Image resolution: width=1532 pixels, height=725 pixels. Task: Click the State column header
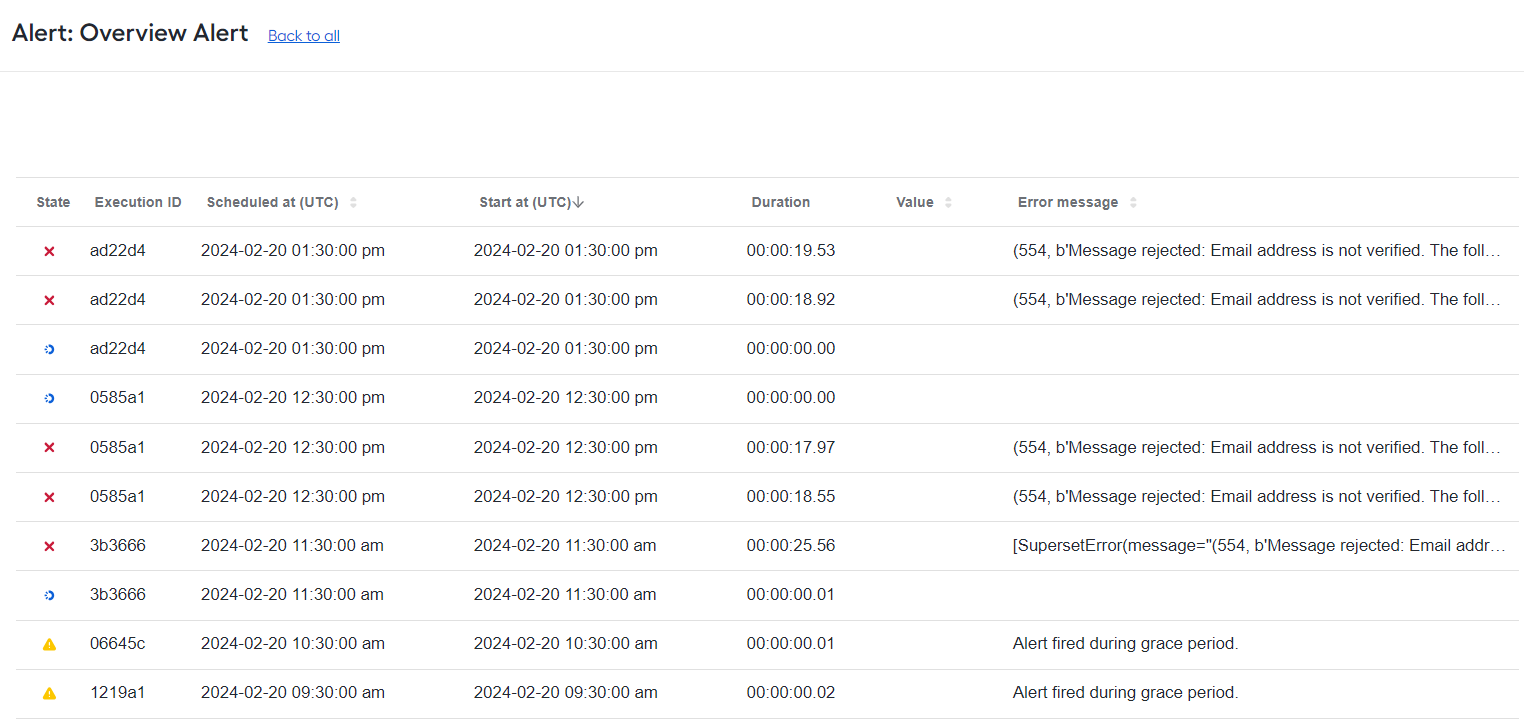coord(53,202)
